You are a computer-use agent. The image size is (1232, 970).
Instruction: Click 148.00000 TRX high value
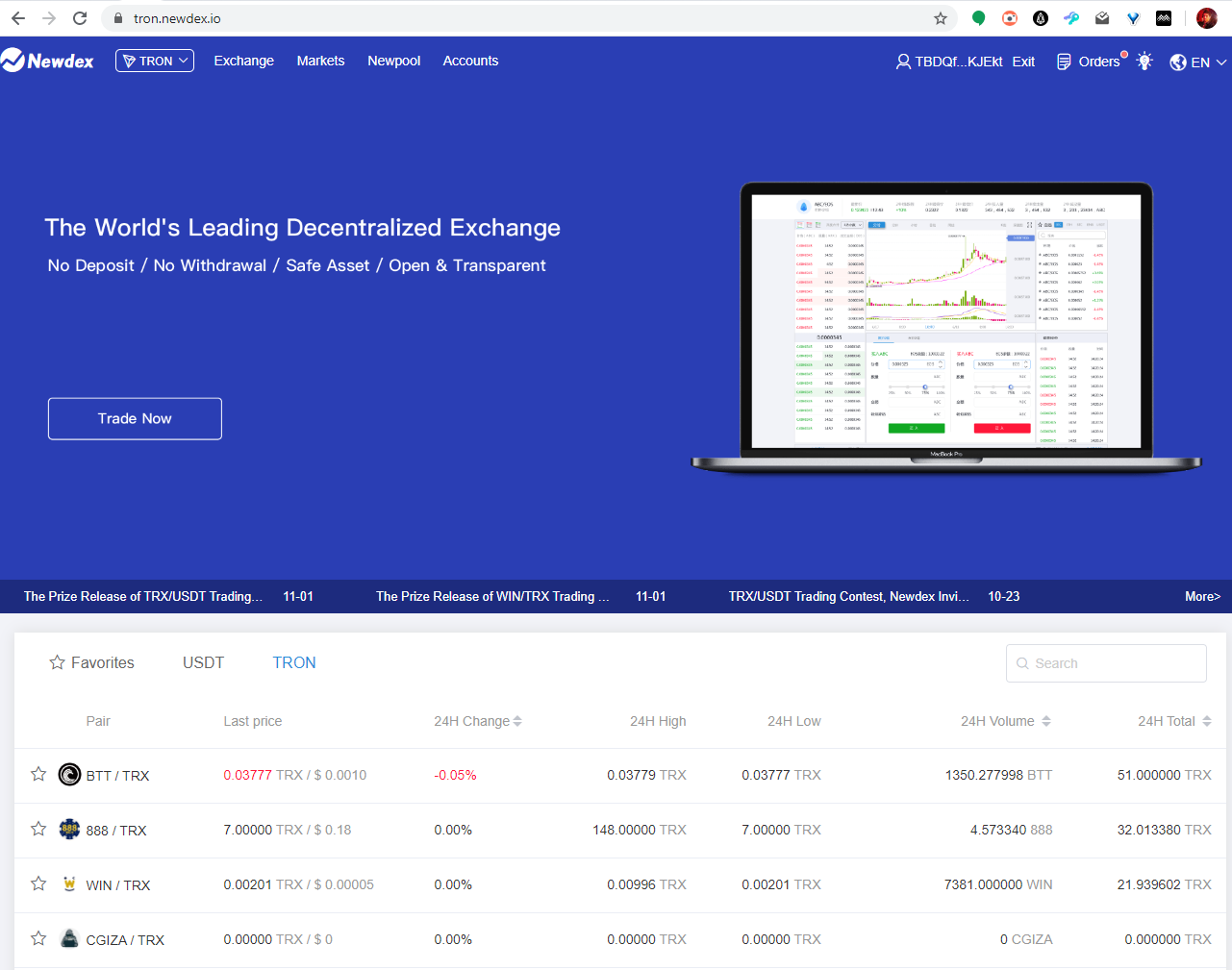[639, 830]
